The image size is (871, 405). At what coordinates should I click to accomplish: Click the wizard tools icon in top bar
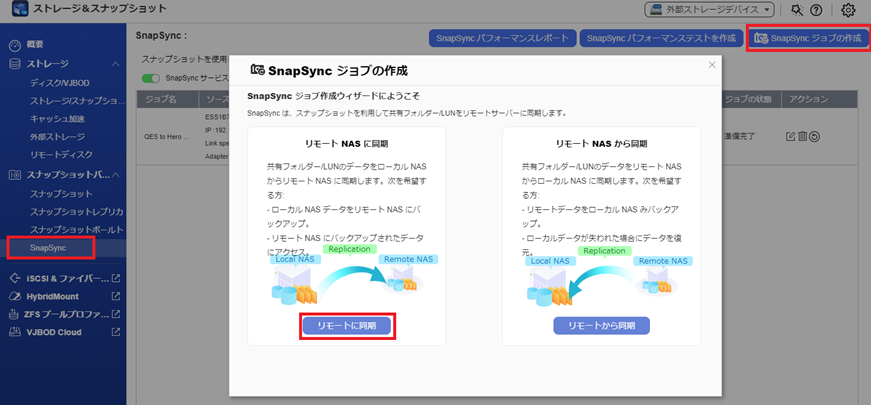tap(797, 10)
